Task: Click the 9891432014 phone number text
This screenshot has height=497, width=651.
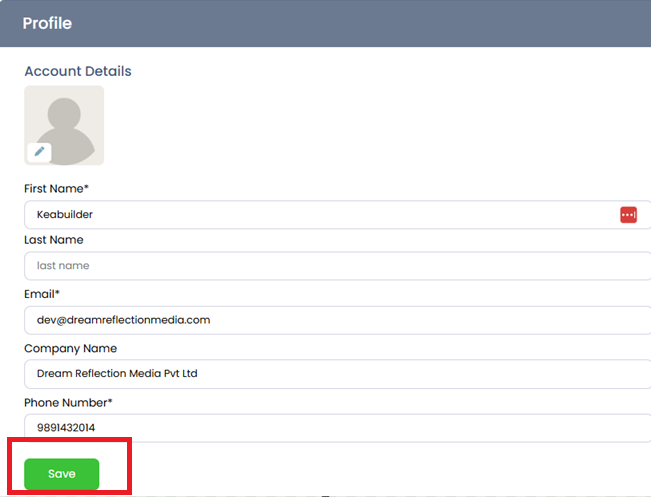Action: pyautogui.click(x=65, y=428)
